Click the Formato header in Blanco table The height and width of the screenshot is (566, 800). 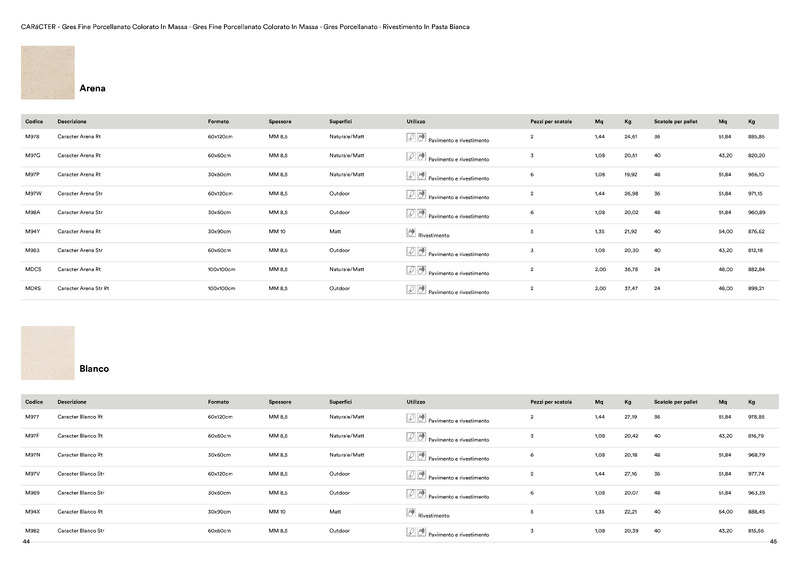coord(218,402)
